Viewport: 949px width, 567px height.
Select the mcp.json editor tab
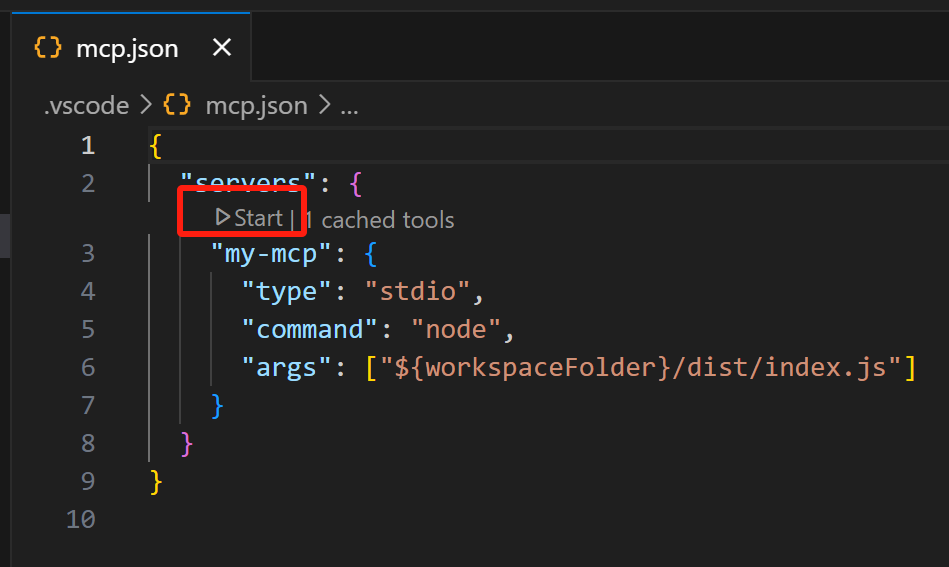pos(127,48)
